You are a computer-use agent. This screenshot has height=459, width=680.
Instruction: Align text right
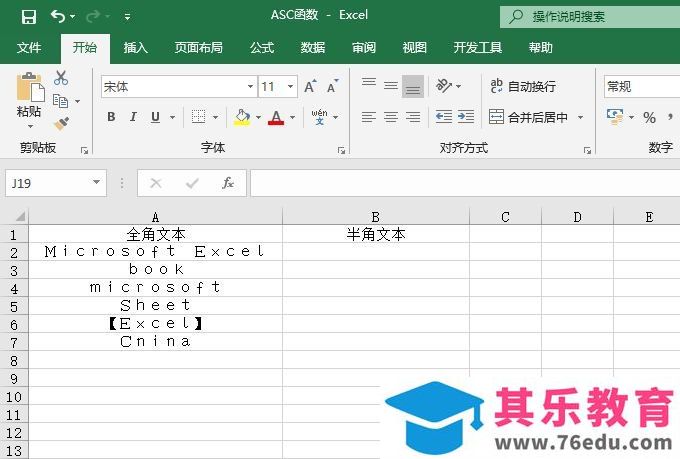(413, 117)
